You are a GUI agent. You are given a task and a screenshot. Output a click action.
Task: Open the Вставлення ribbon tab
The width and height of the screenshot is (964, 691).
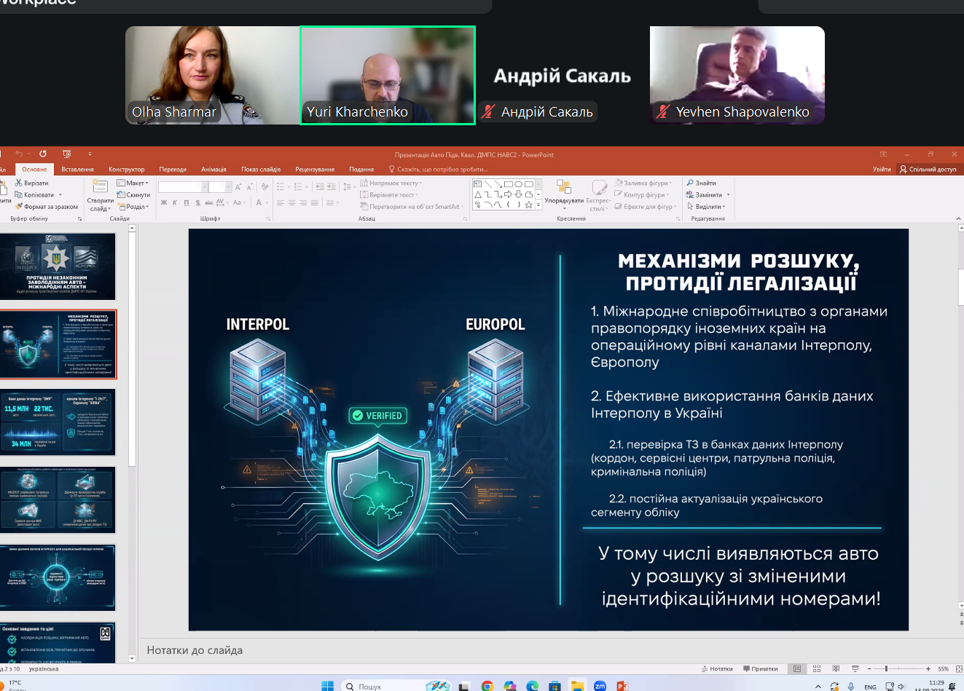pos(77,169)
